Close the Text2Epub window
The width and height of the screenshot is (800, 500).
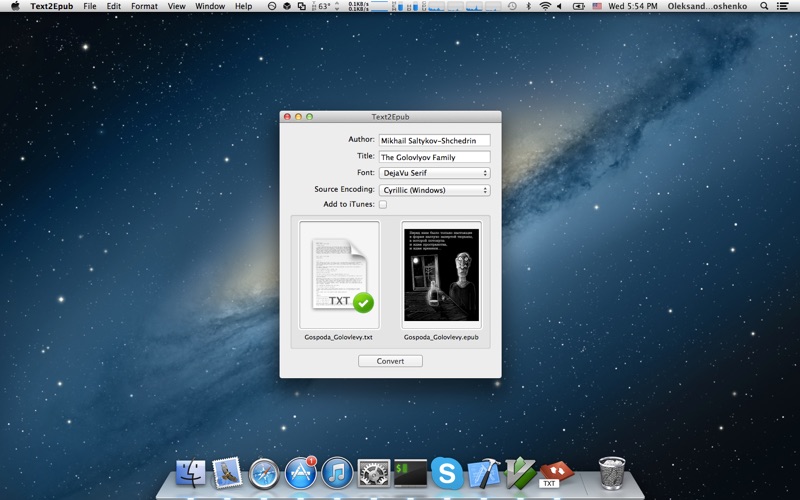(x=287, y=117)
